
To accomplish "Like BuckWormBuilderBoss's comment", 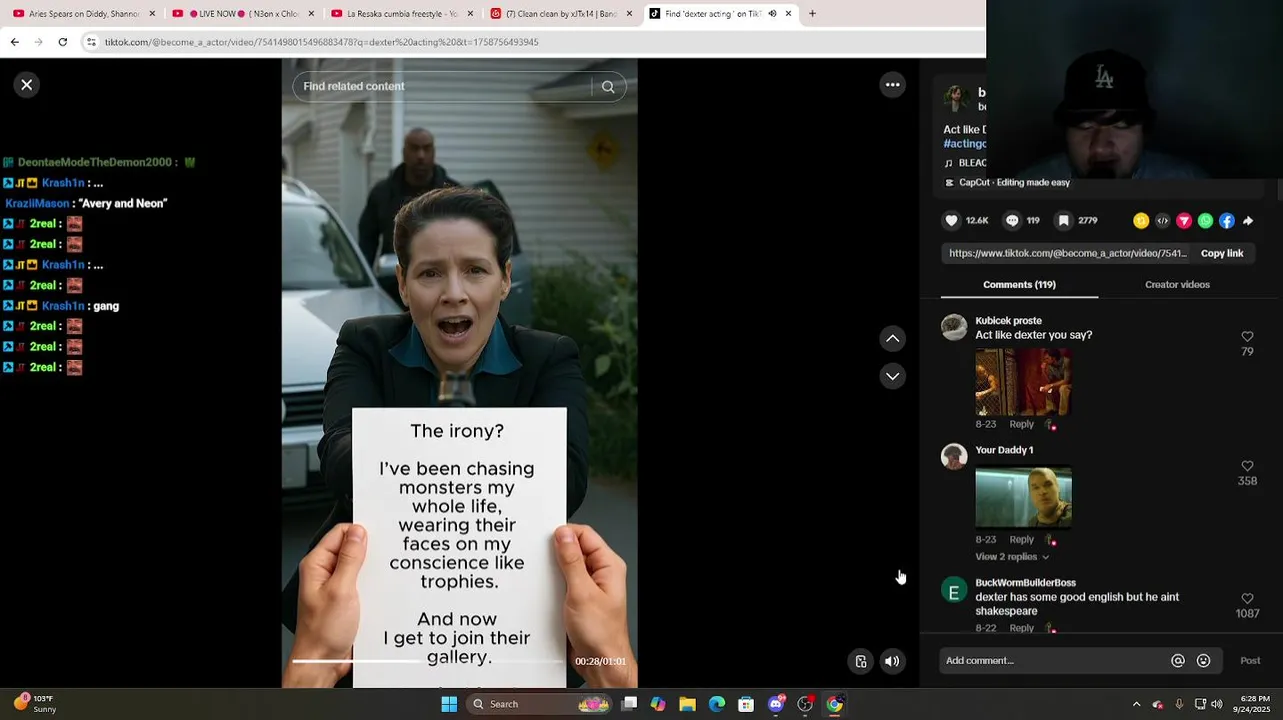I will click(x=1247, y=598).
